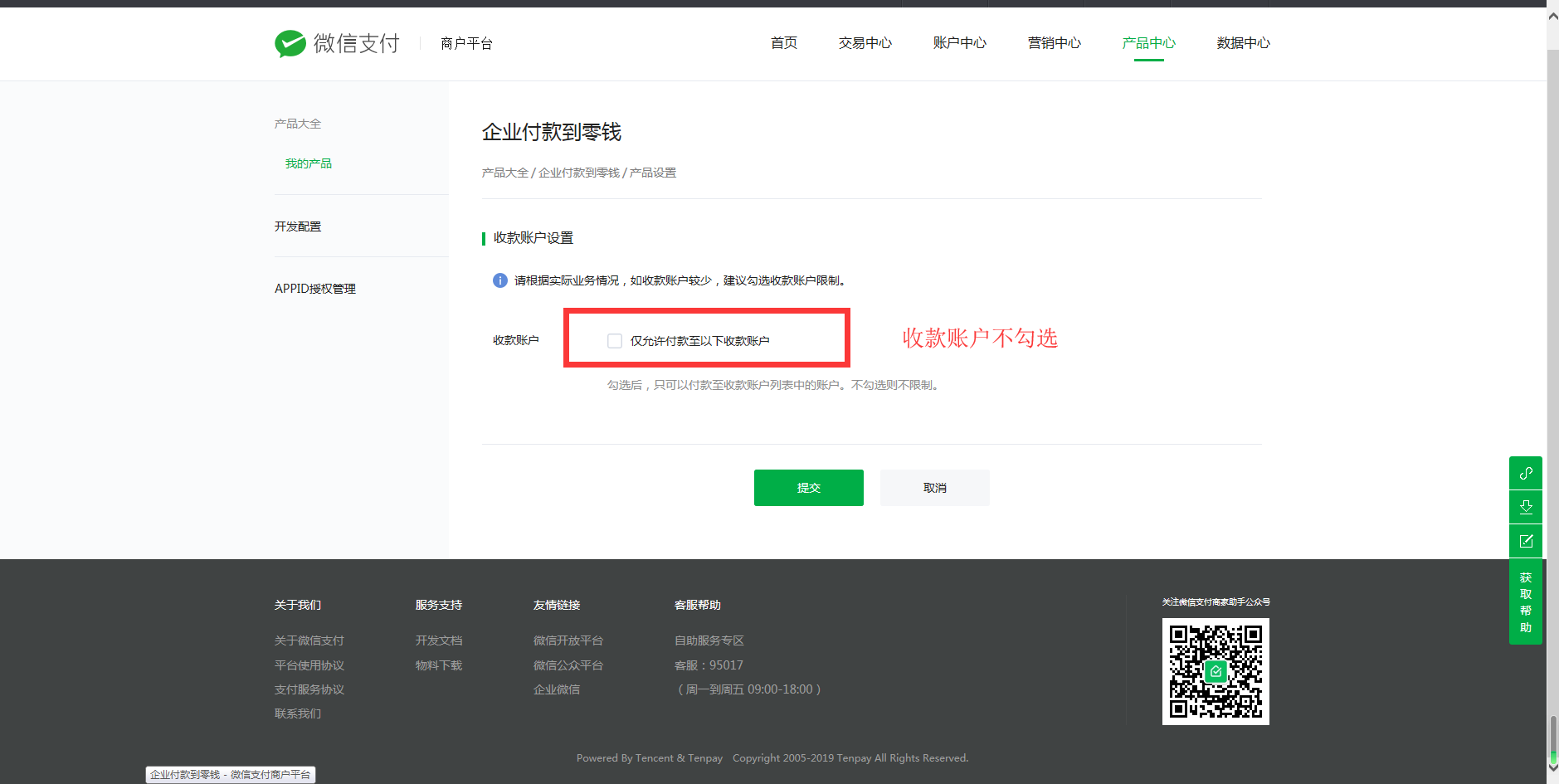Click 企业付款到零钱 in the breadcrumb

[x=579, y=173]
